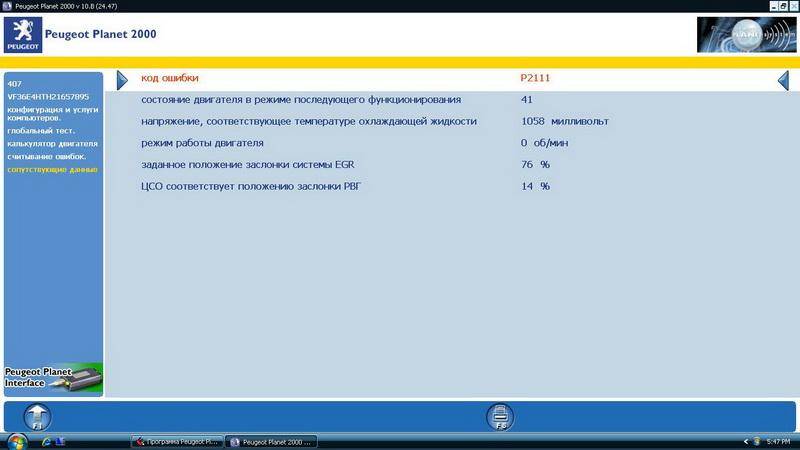This screenshot has width=800, height=450.
Task: Click Peugeot Planet 2000 taskbar button
Action: 271,441
